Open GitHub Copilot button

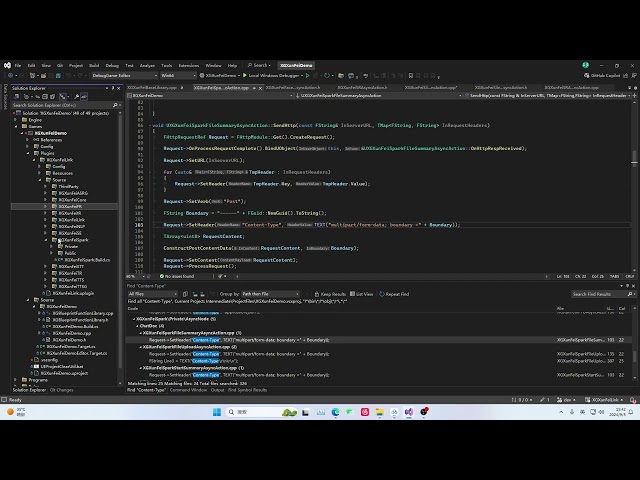[x=602, y=76]
